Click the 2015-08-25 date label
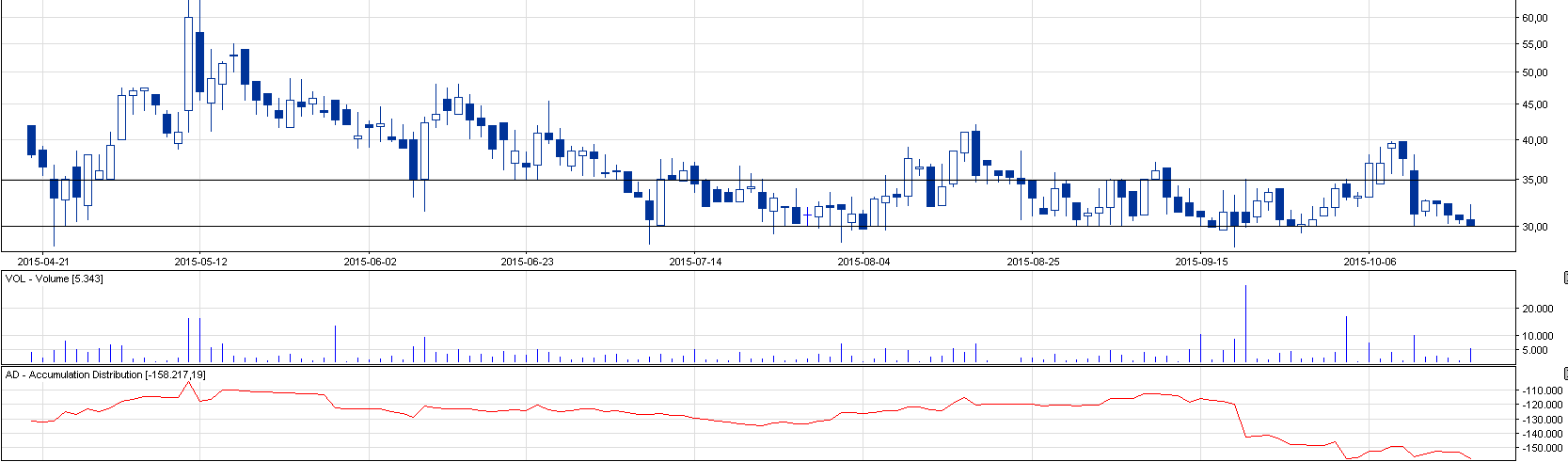This screenshot has height=462, width=1568. [1033, 262]
